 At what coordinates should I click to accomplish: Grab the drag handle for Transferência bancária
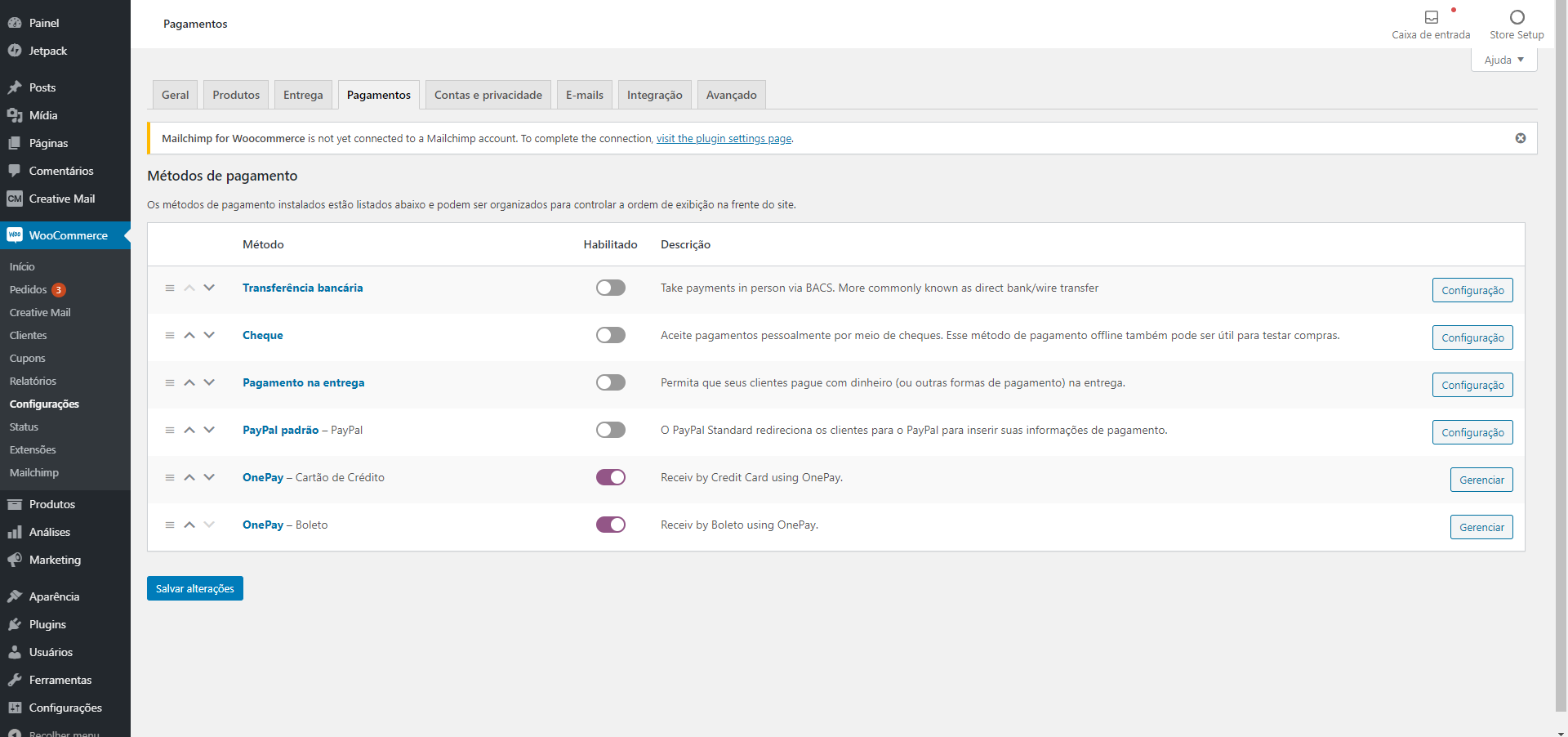click(x=170, y=288)
